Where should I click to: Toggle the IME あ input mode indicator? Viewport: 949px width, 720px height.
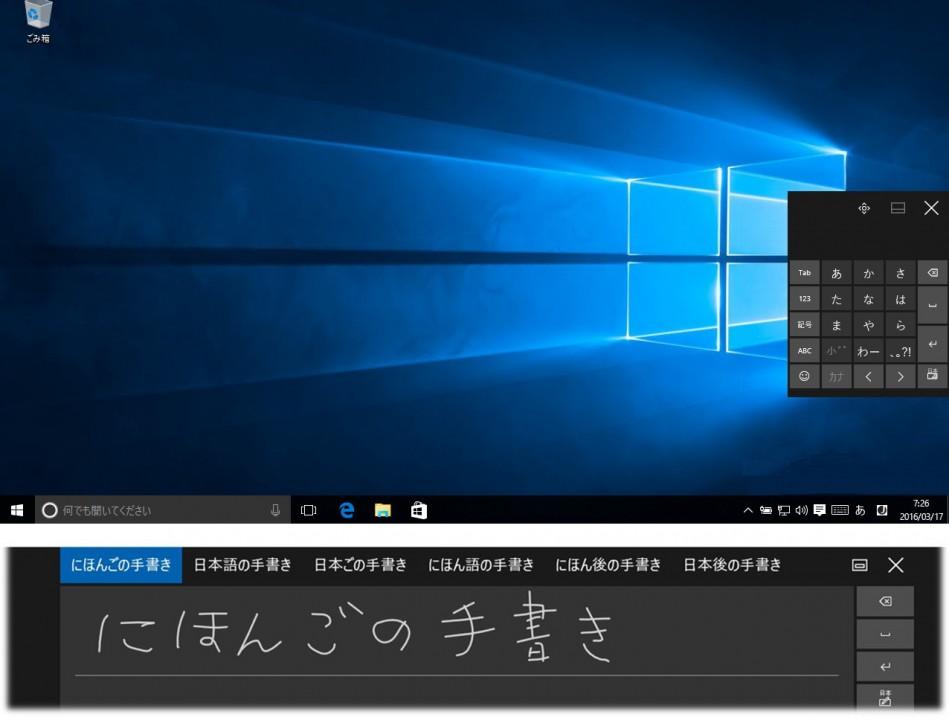860,510
